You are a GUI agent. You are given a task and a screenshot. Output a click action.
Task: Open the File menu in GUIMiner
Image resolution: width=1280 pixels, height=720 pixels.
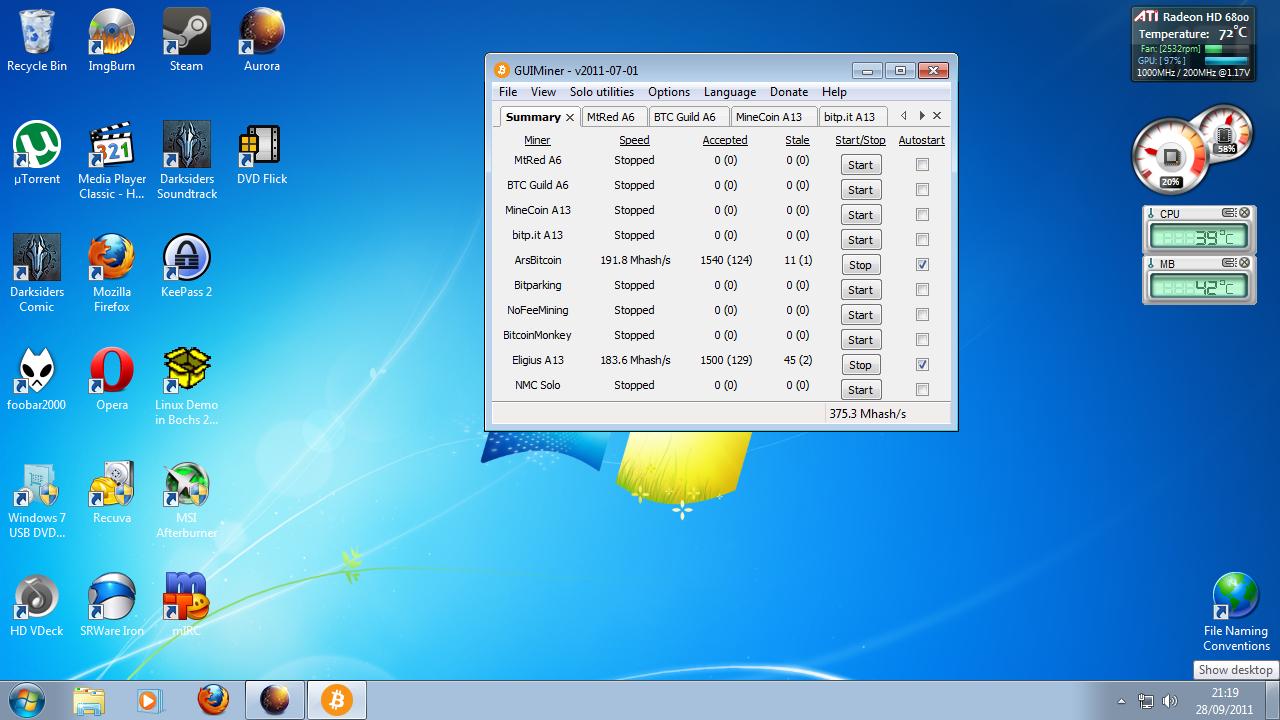(x=508, y=92)
